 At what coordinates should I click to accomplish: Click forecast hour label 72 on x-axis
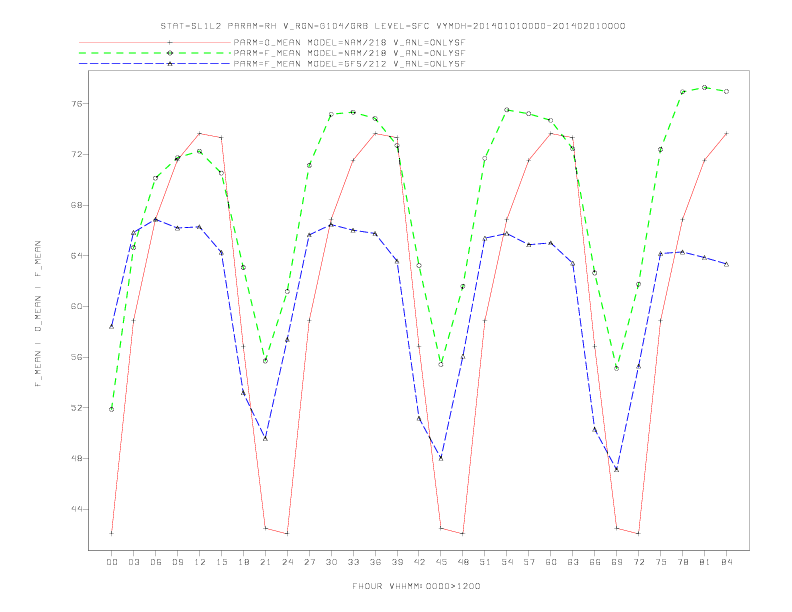(639, 562)
